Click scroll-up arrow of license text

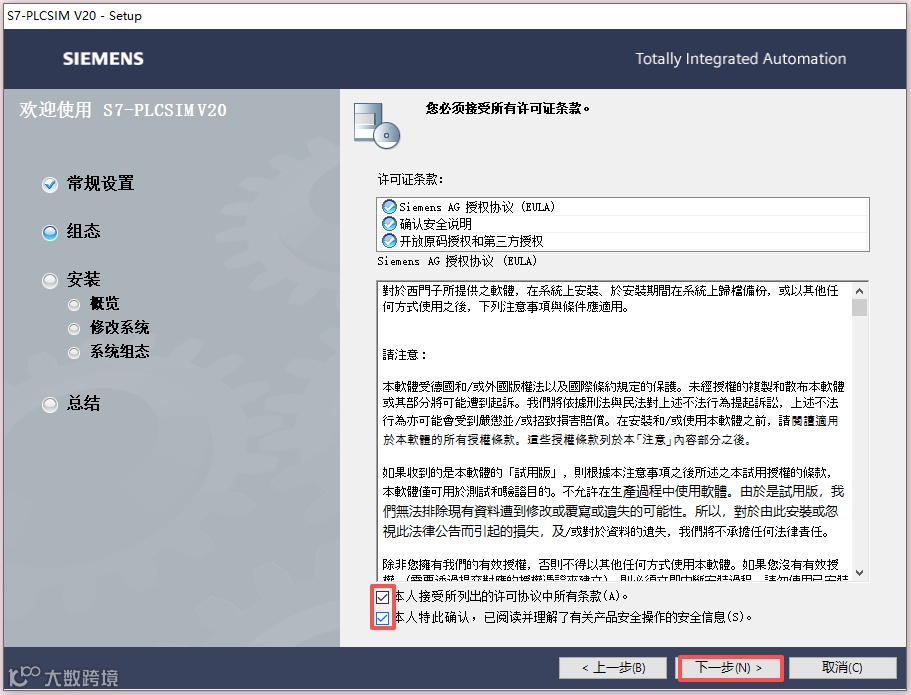click(860, 291)
